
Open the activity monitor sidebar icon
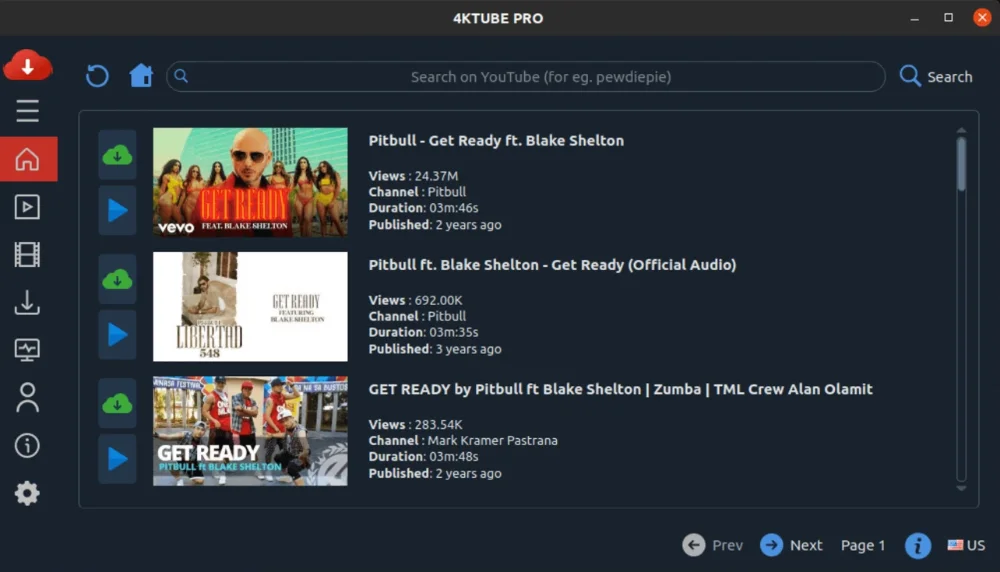(27, 350)
